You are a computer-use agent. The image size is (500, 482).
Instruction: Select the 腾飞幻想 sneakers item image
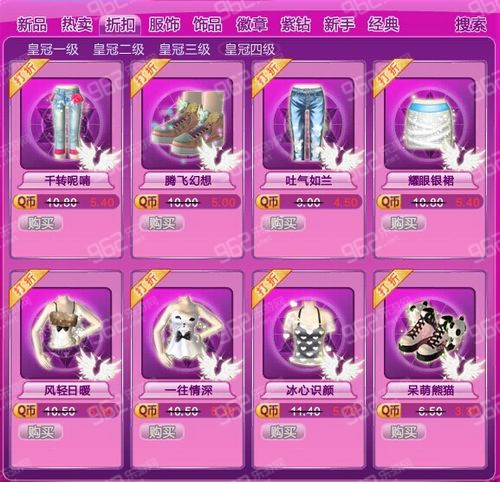[187, 124]
